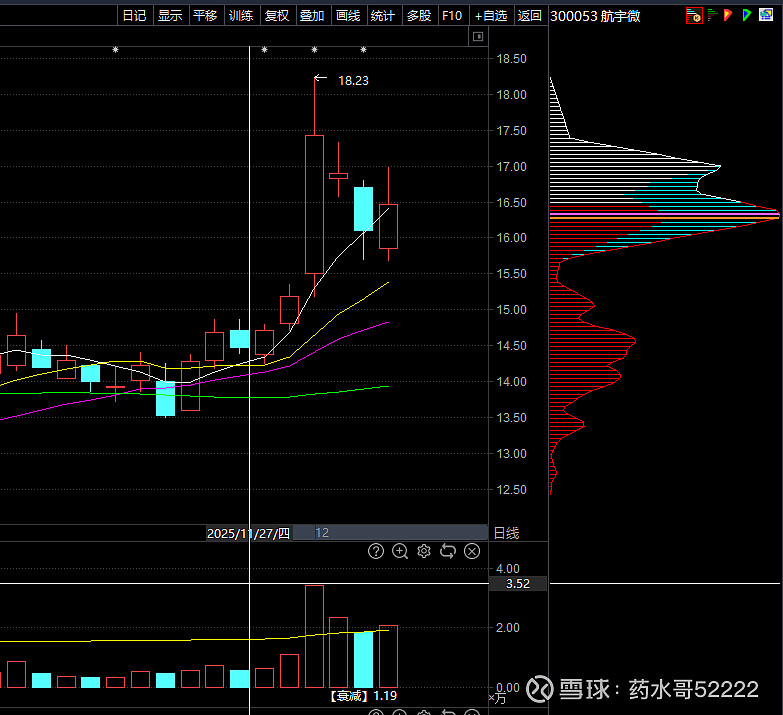
Task: Open help for the volume indicator panel
Action: tap(376, 551)
